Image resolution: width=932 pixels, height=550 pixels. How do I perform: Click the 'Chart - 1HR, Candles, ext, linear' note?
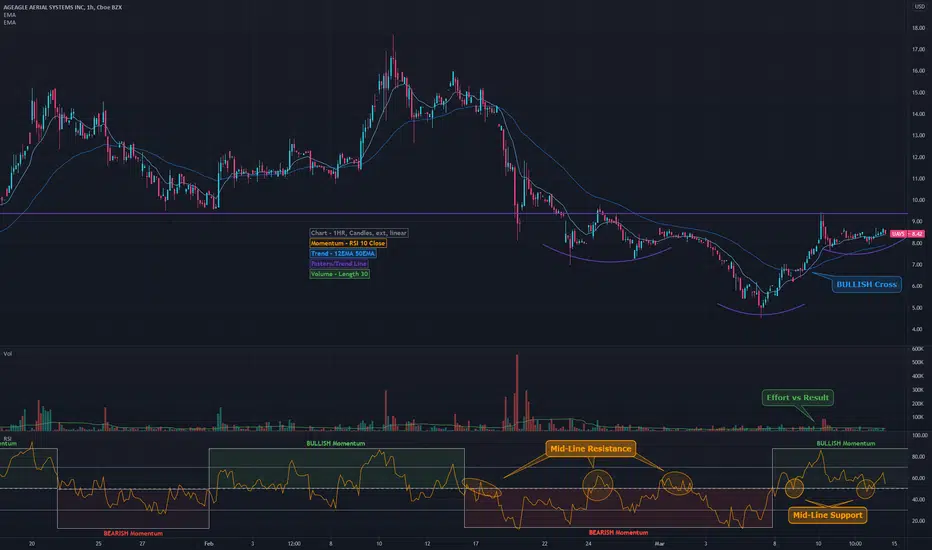point(358,233)
